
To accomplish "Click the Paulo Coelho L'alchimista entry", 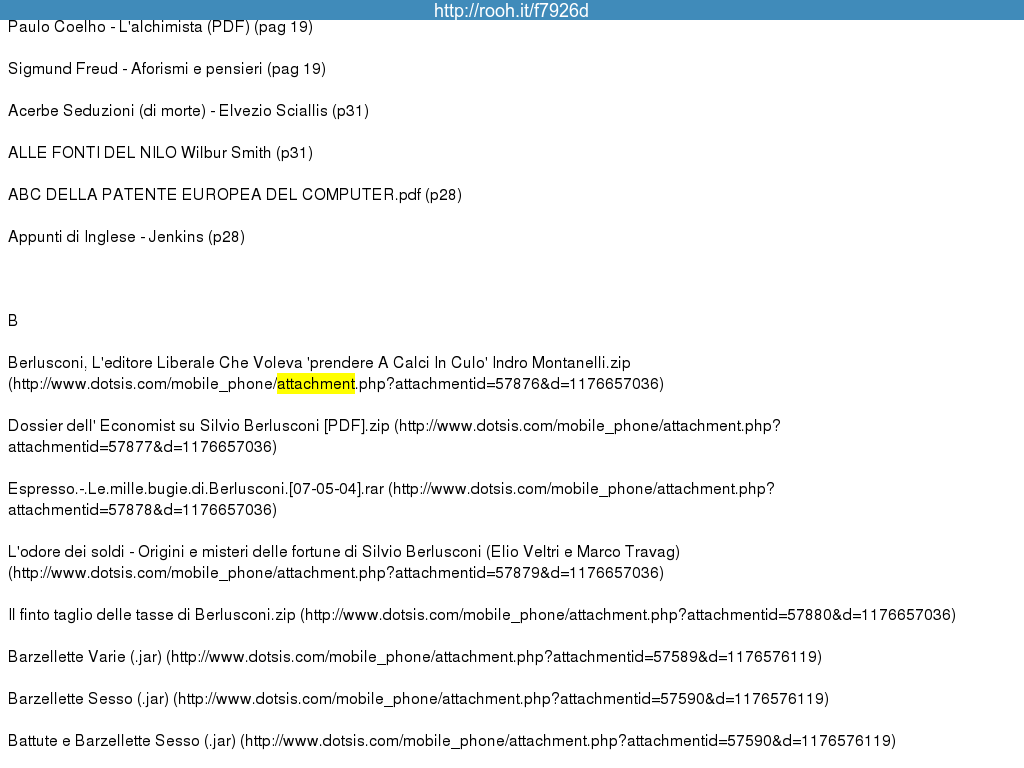I will tap(160, 27).
